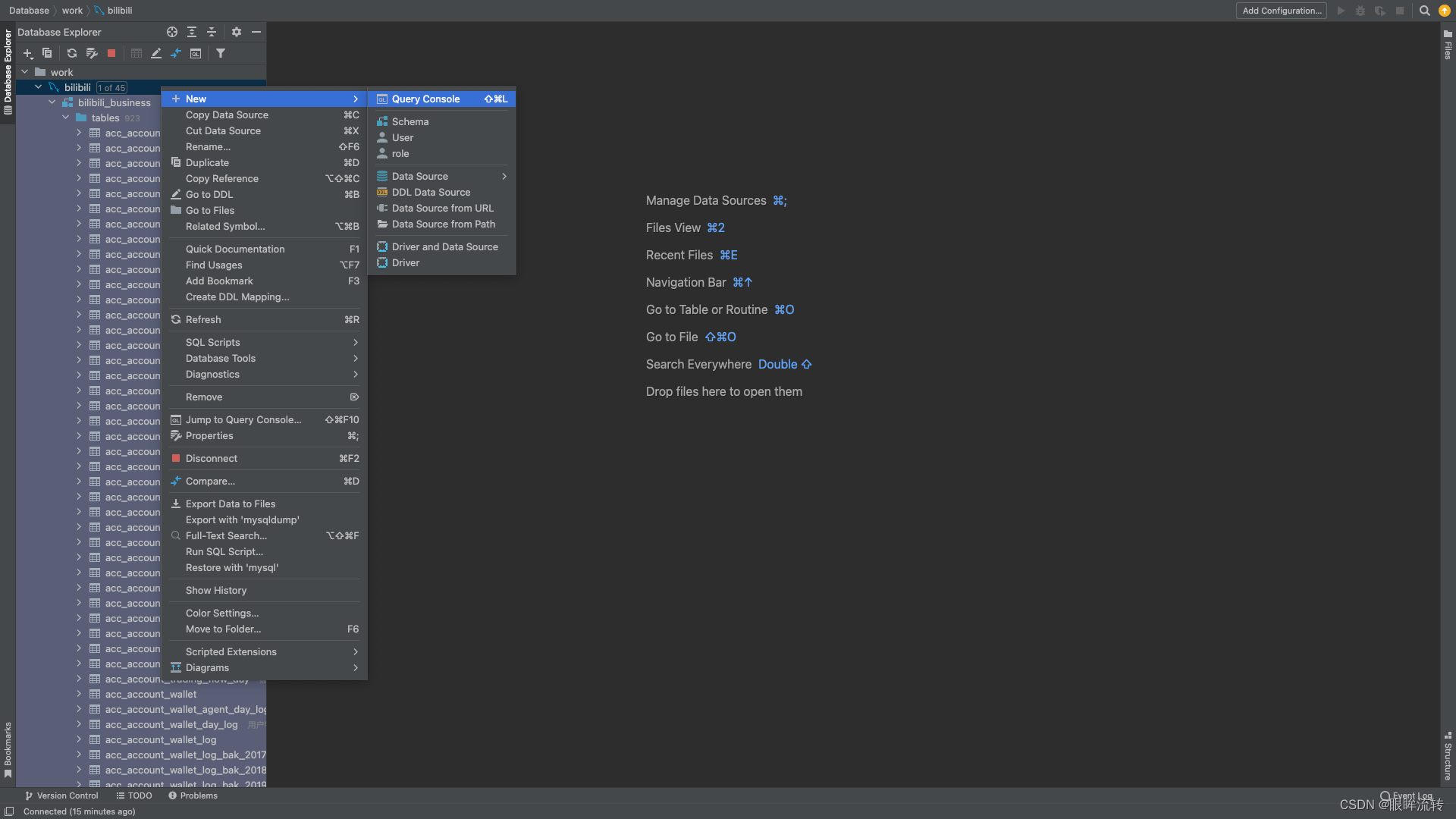1456x819 pixels.
Task: Select Driver and Data Source entry
Action: (x=442, y=246)
